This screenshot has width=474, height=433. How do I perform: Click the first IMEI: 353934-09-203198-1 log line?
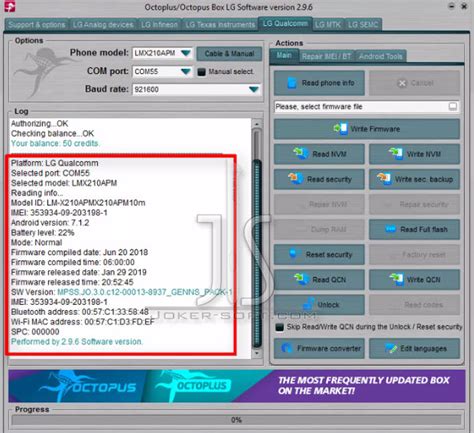[59, 213]
